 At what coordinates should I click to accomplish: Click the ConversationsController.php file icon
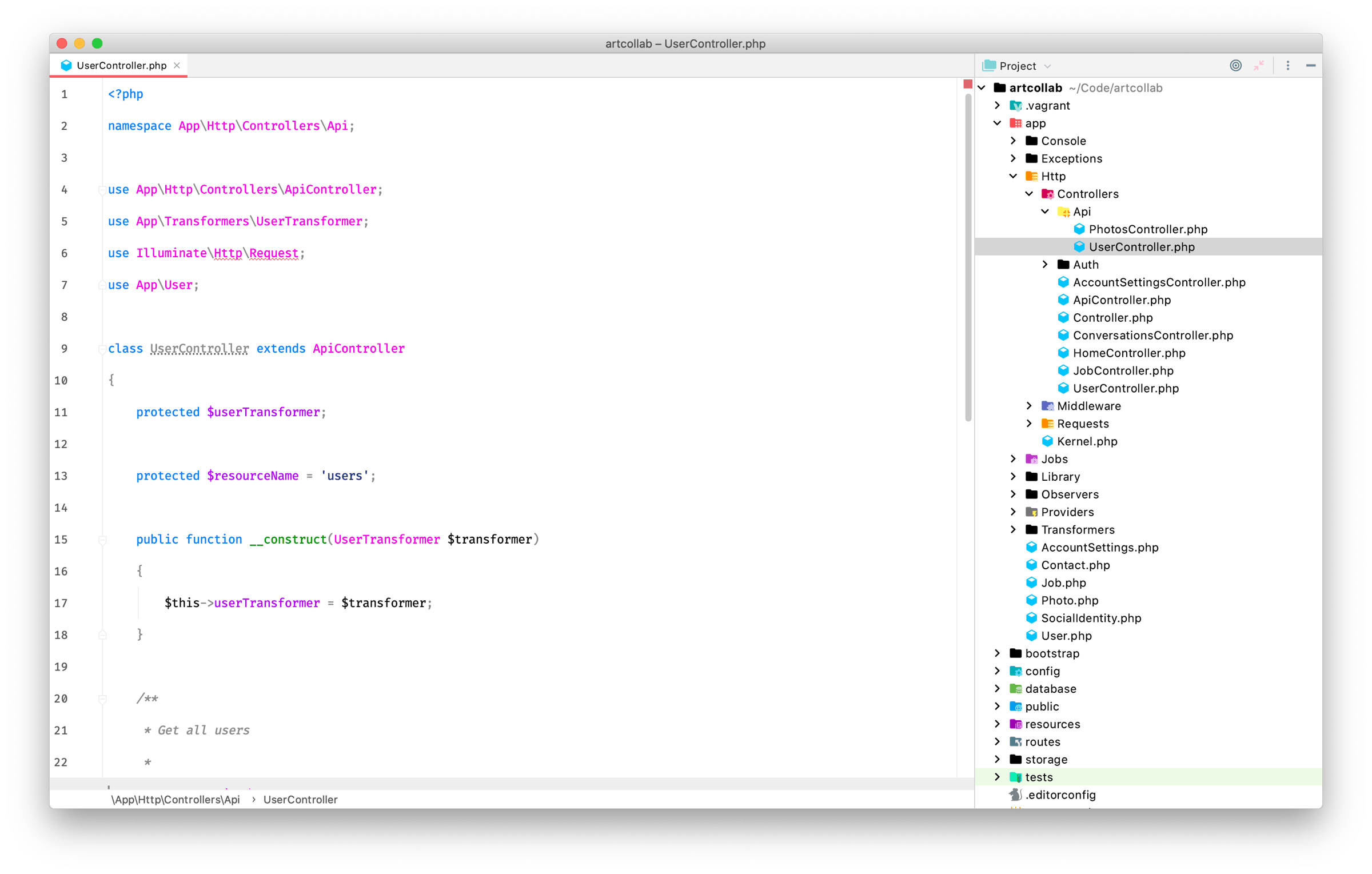pyautogui.click(x=1063, y=336)
